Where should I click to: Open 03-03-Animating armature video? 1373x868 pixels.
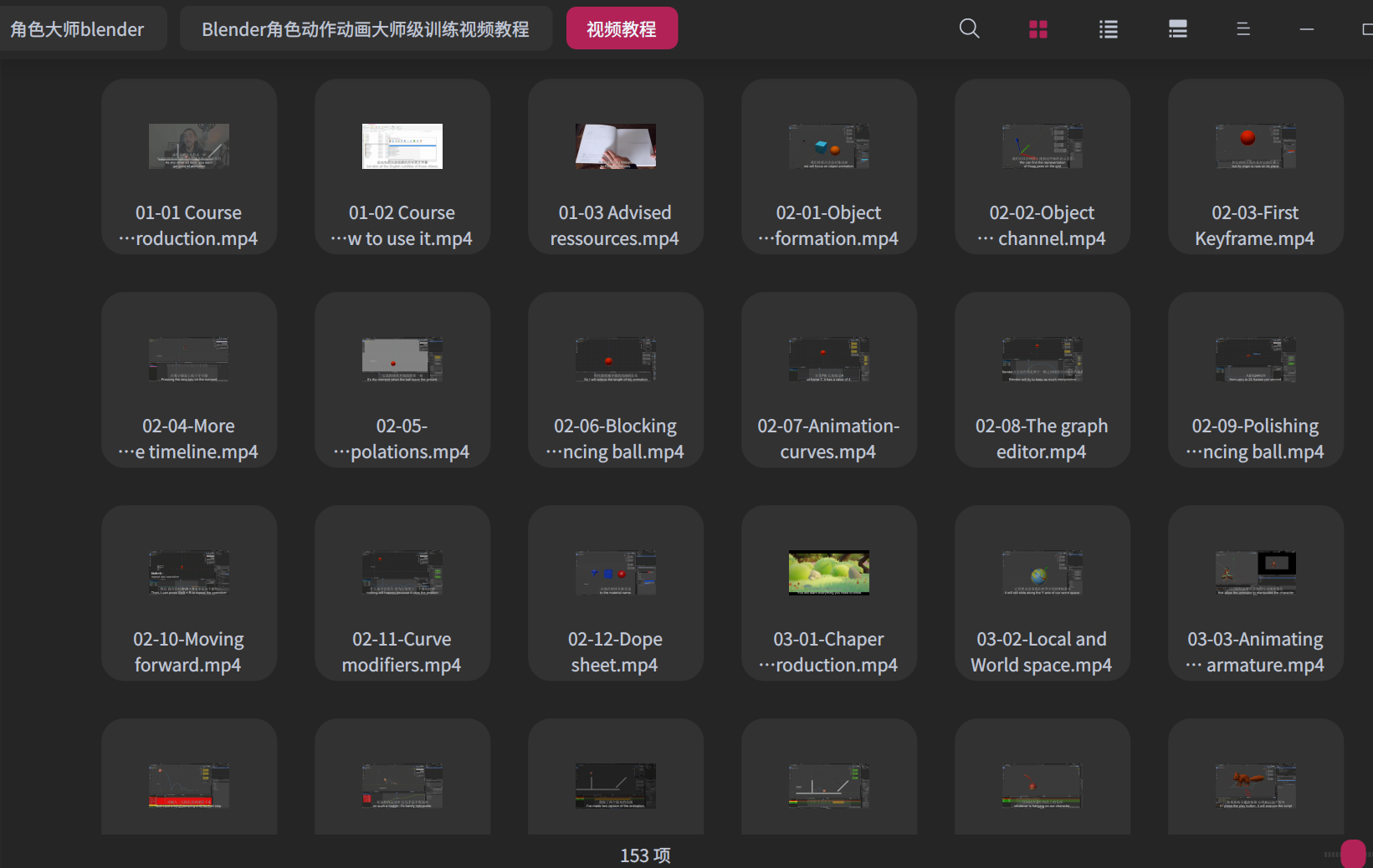(1255, 594)
